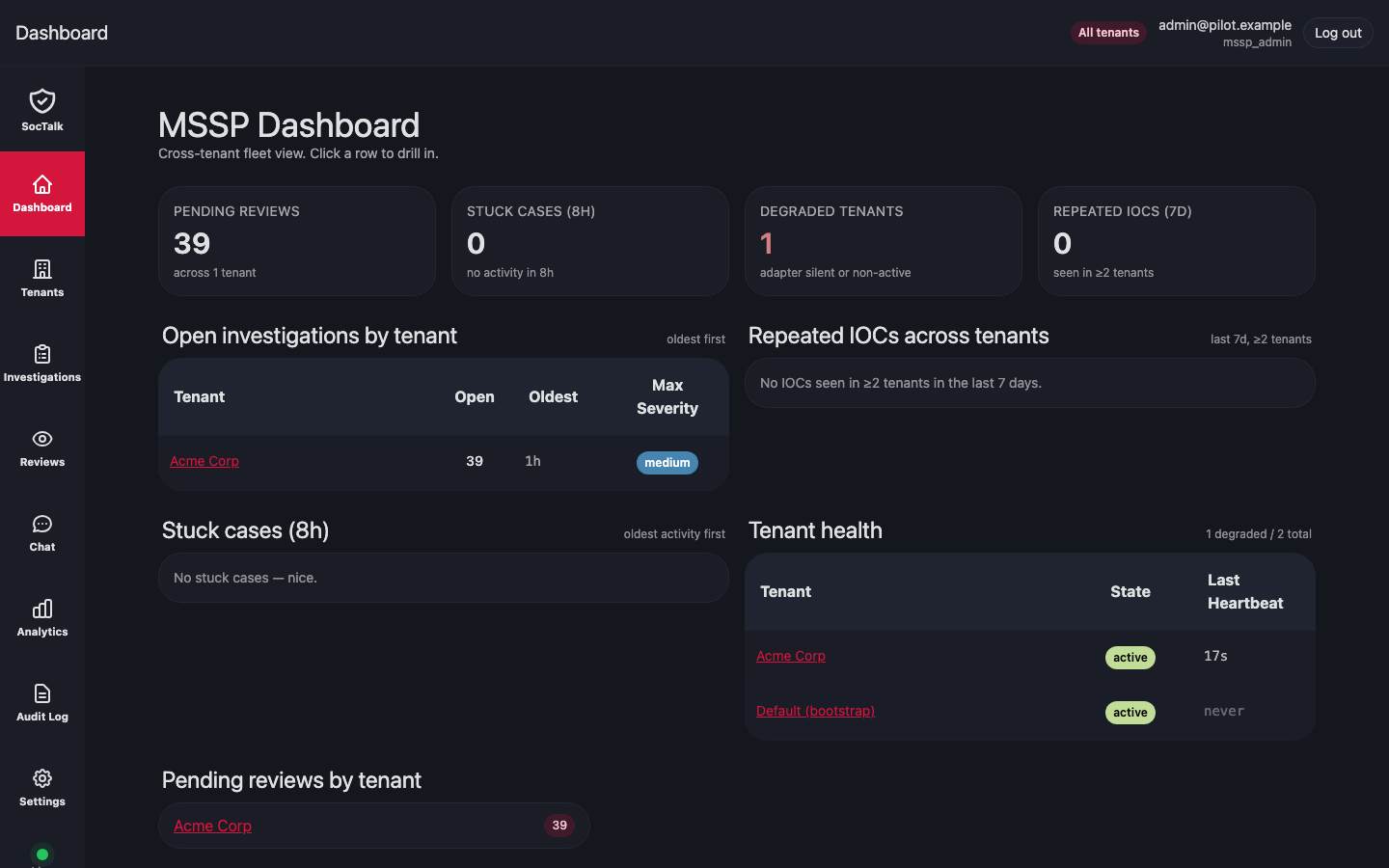
Task: Open the Tenants building icon
Action: click(x=42, y=269)
